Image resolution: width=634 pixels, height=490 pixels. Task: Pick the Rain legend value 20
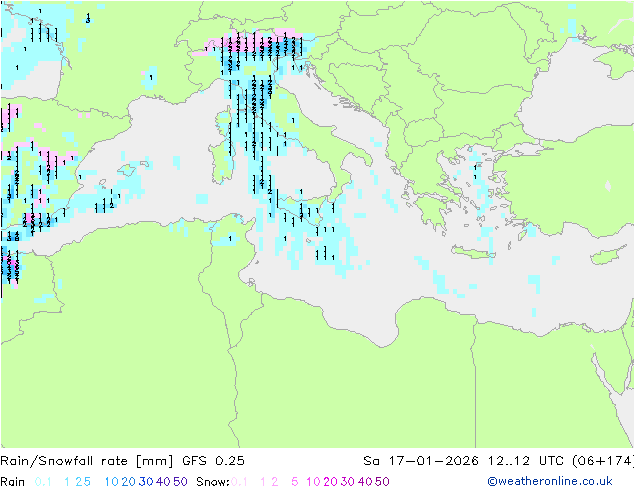pos(128,482)
